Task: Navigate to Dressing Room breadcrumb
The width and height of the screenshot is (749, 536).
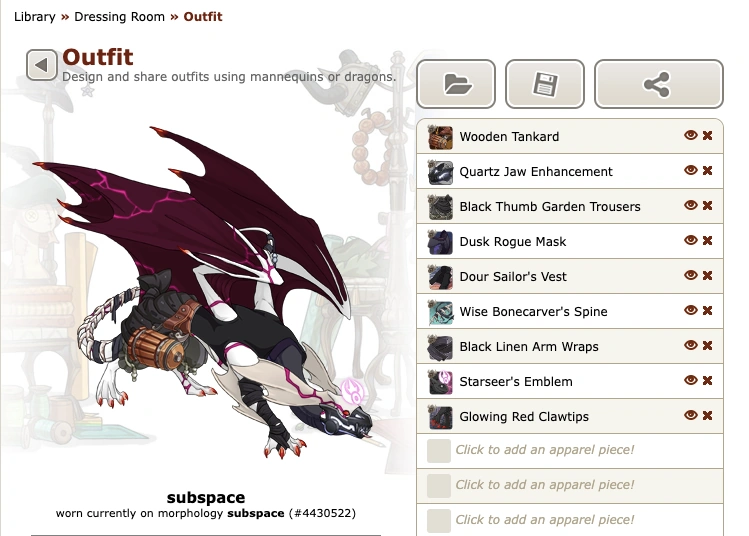Action: pos(119,17)
